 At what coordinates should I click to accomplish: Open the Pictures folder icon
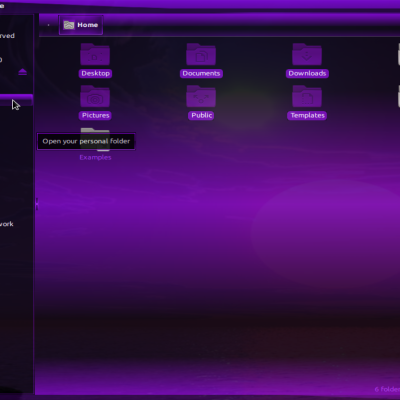tap(95, 97)
